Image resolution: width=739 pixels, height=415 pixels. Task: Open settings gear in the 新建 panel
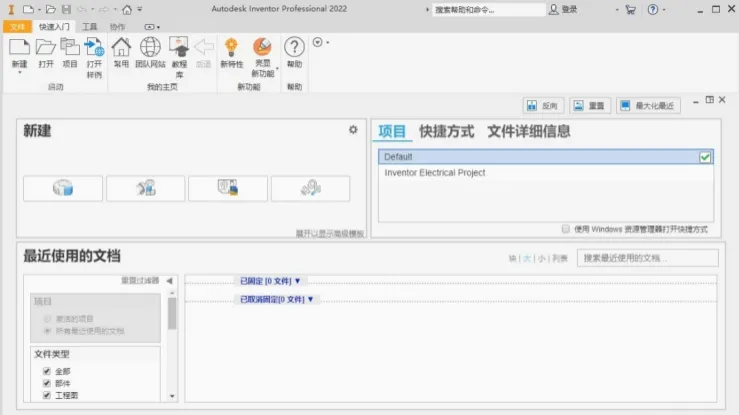click(353, 130)
